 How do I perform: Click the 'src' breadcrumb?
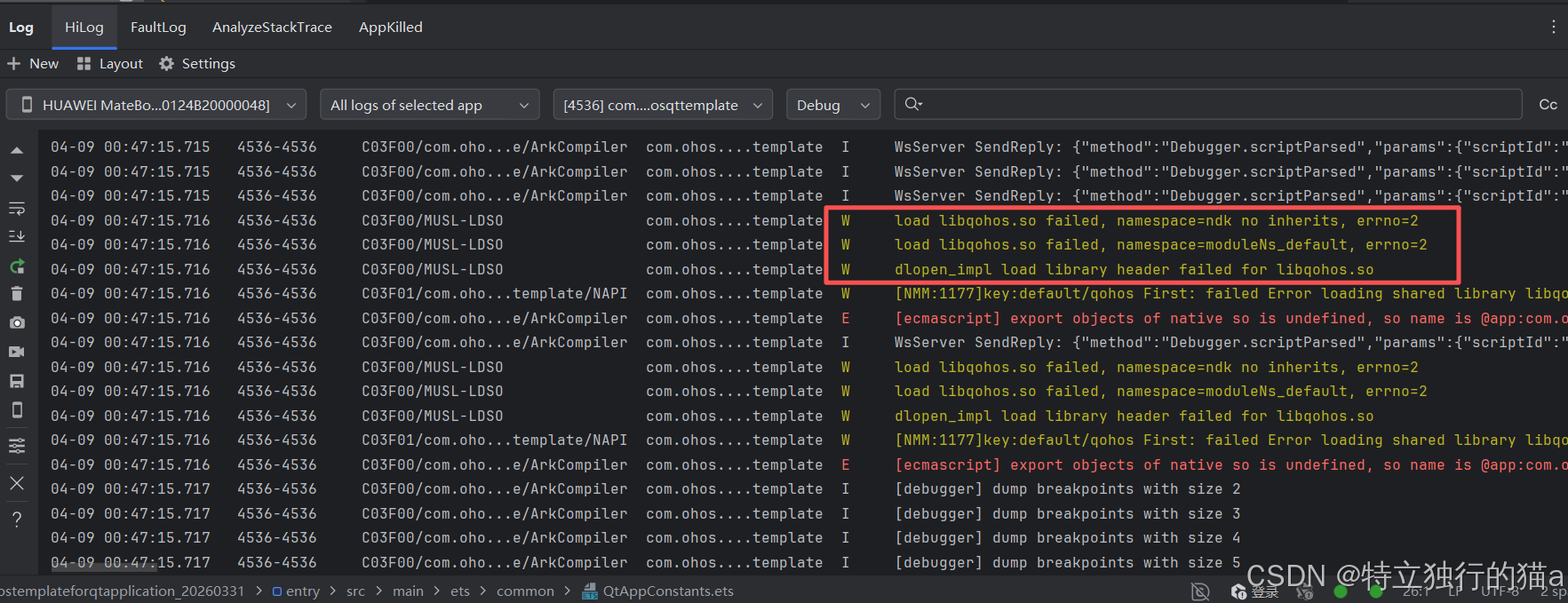point(355,591)
